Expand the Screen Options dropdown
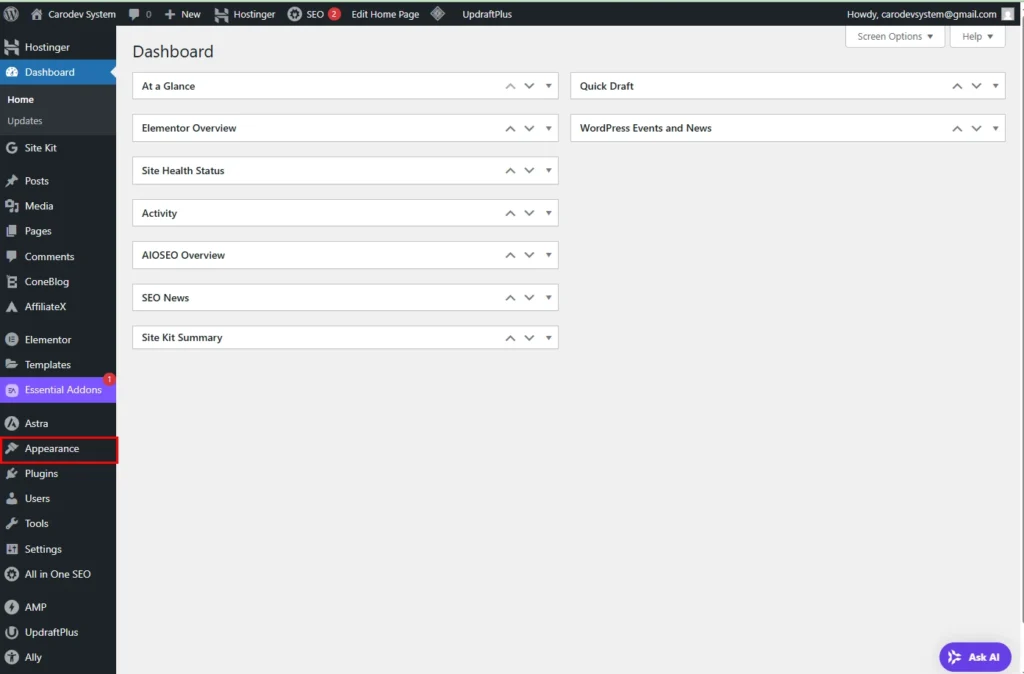This screenshot has width=1024, height=674. [x=895, y=36]
